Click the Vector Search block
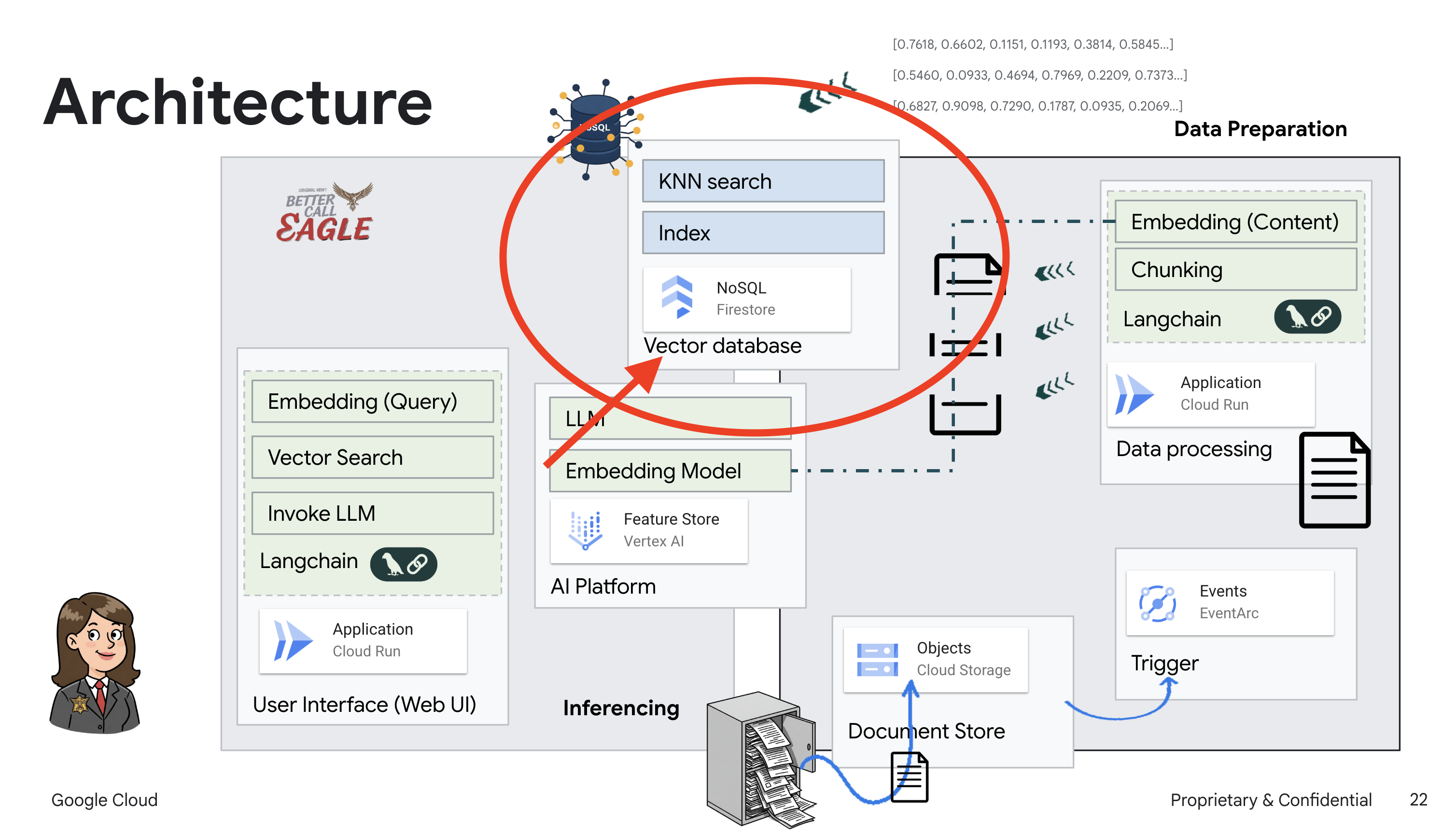Image resolution: width=1456 pixels, height=833 pixels. pyautogui.click(x=372, y=458)
